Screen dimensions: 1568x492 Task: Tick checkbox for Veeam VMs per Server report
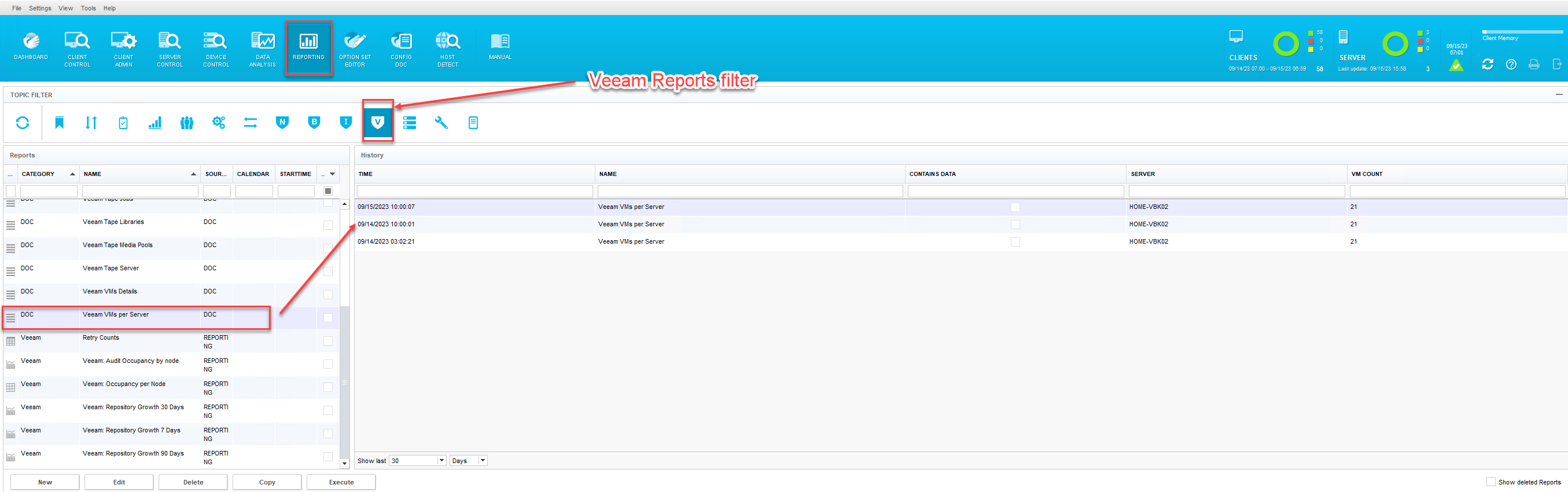pyautogui.click(x=328, y=317)
